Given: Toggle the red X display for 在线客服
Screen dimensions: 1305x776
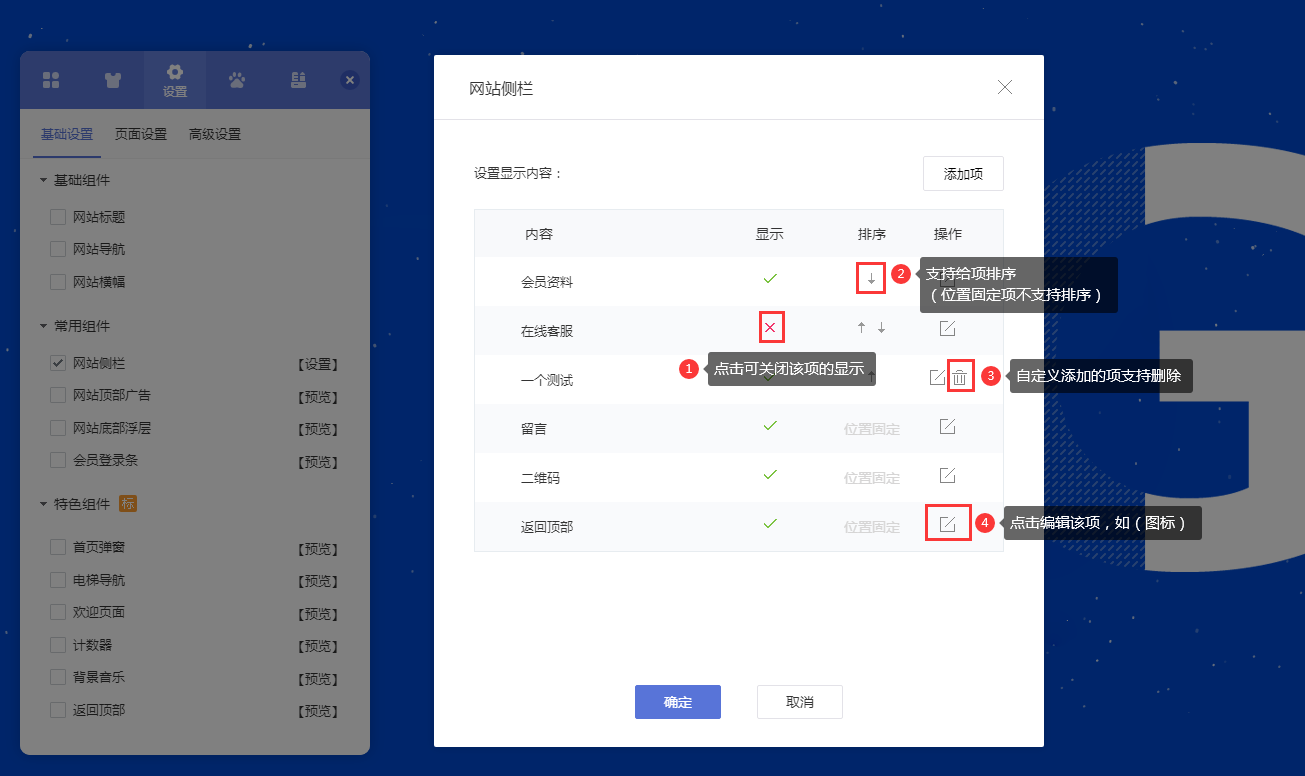Looking at the screenshot, I should coord(770,327).
